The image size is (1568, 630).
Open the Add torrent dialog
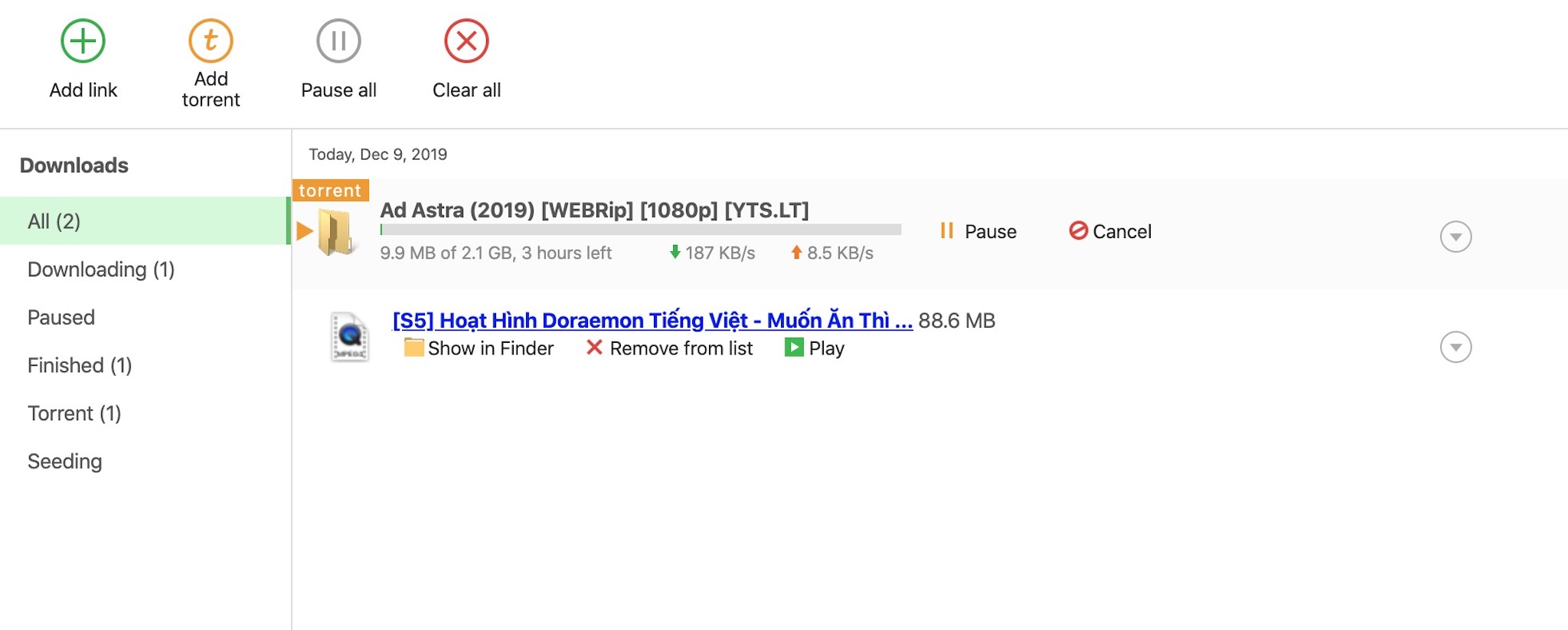211,41
